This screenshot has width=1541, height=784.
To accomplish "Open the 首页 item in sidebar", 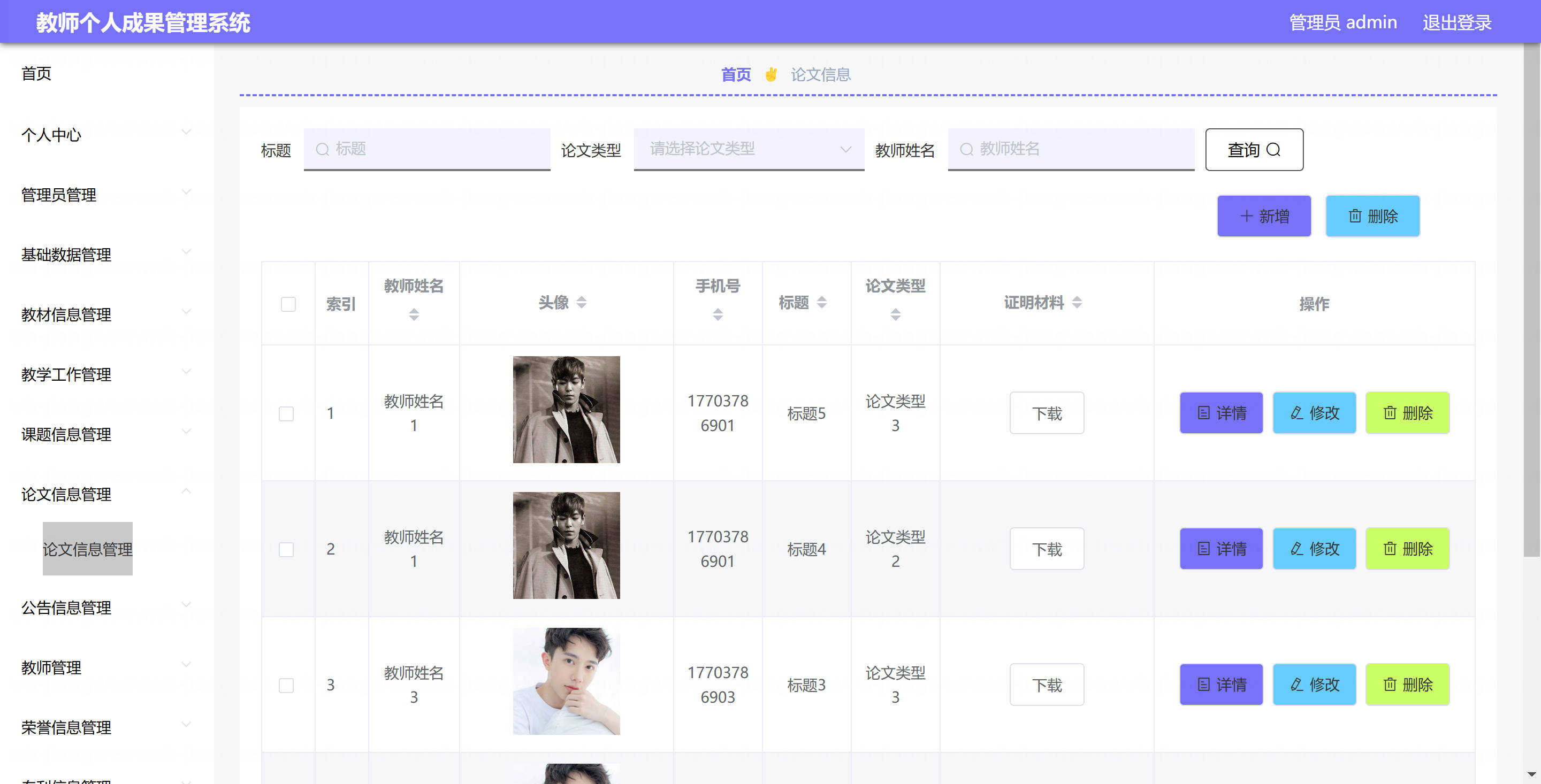I will 36,74.
